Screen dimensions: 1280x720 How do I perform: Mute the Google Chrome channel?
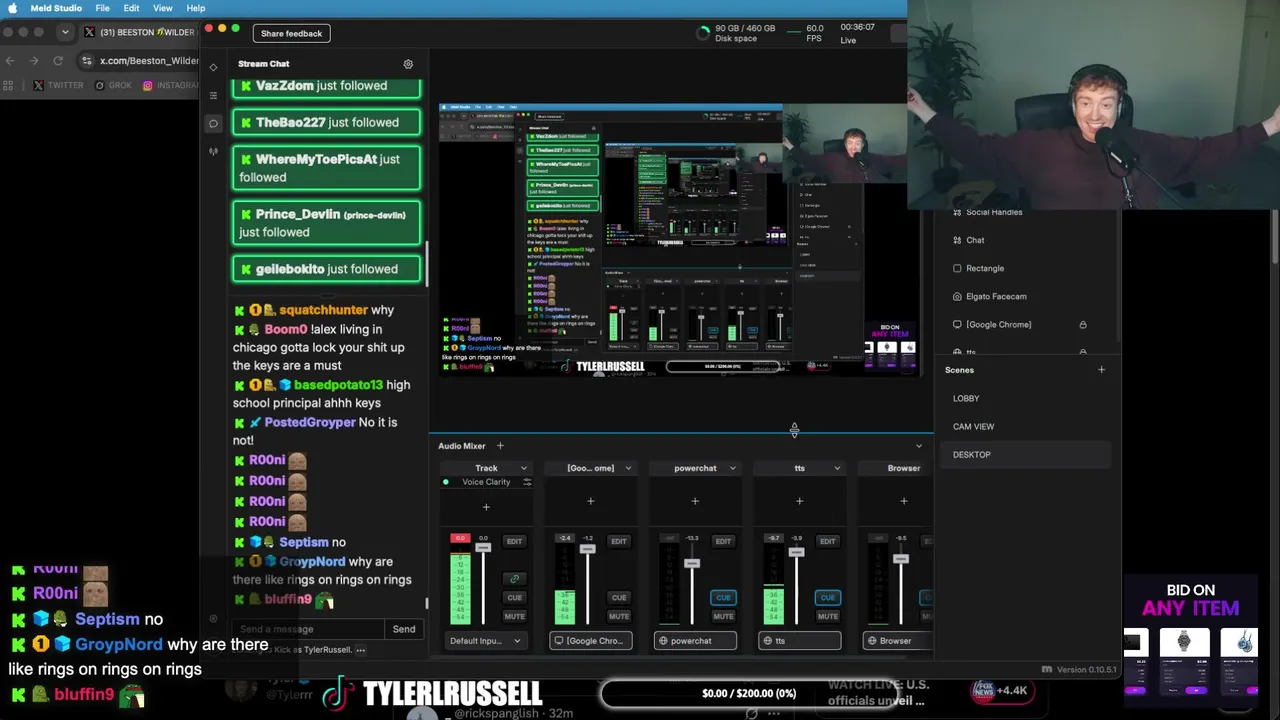(619, 616)
